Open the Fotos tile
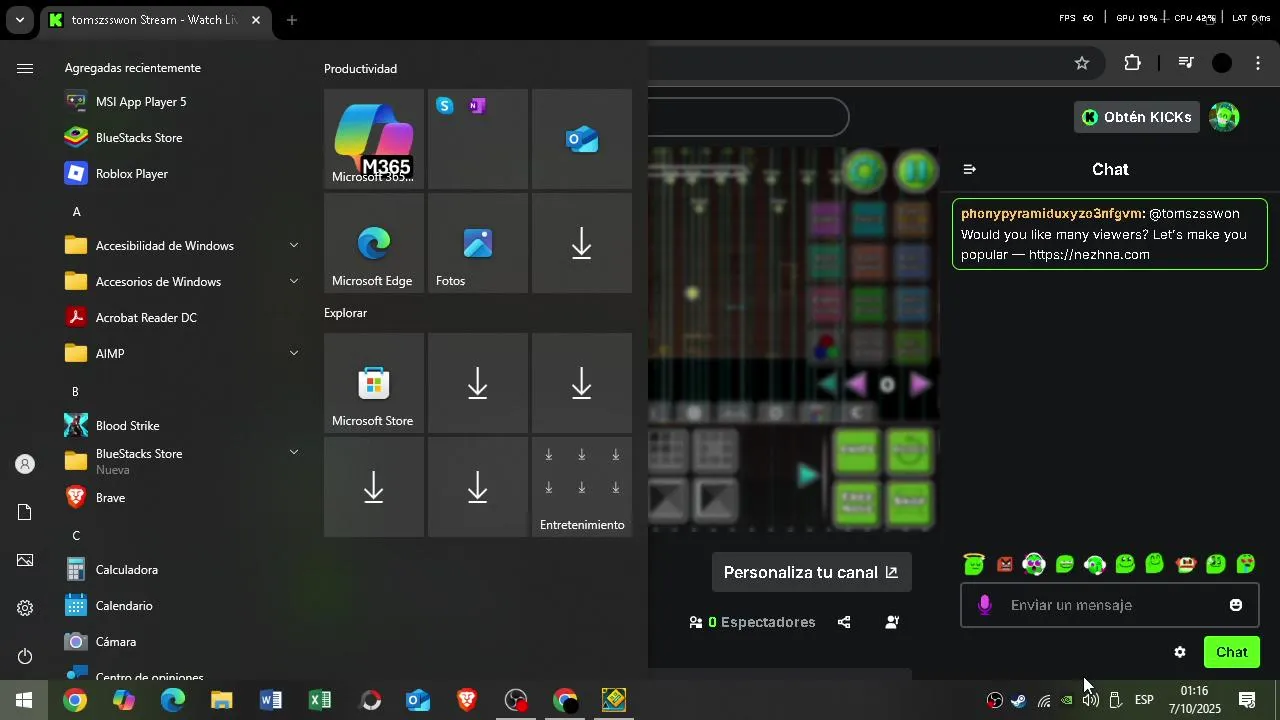The height and width of the screenshot is (720, 1280). click(x=478, y=243)
